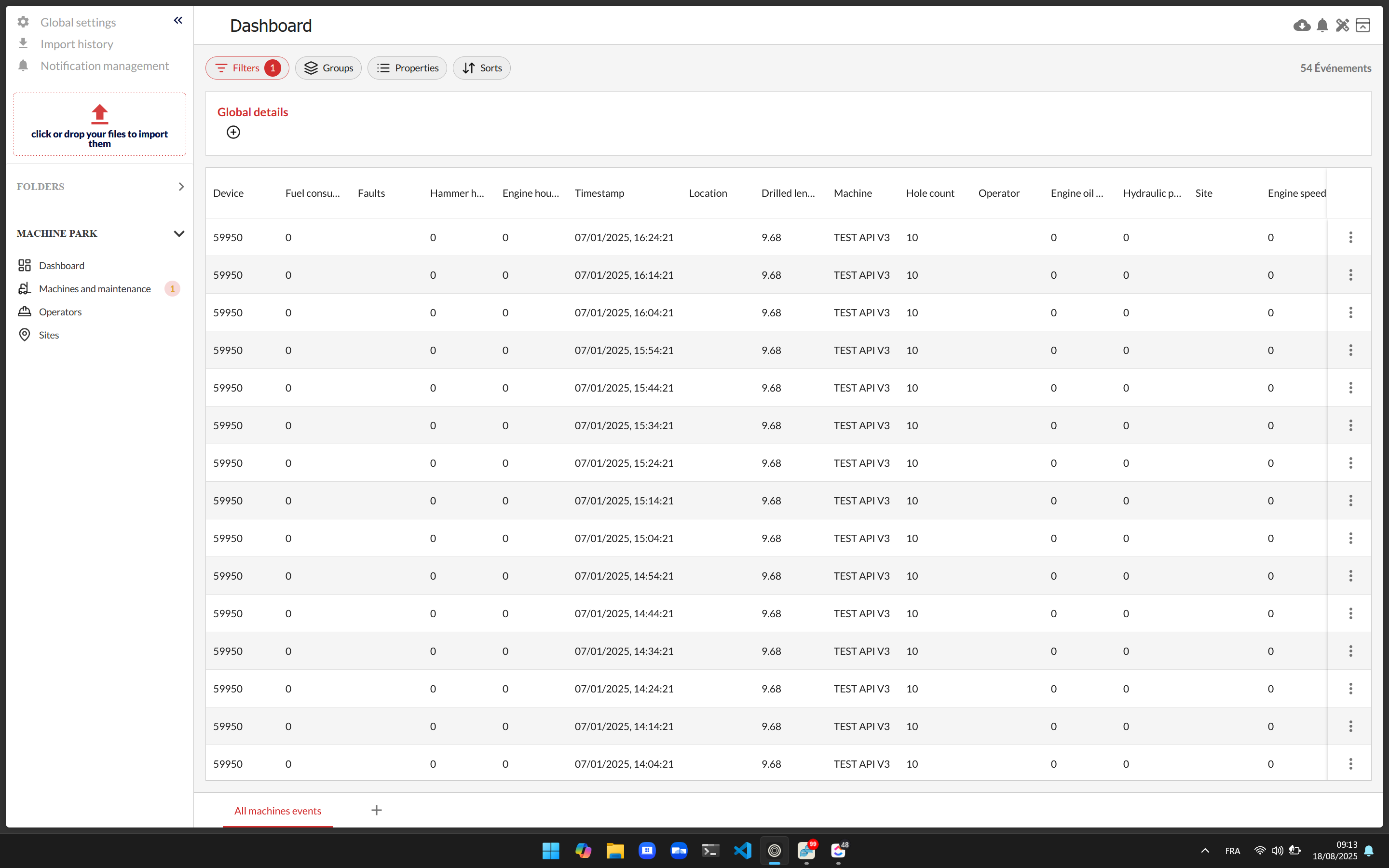Screen dimensions: 1389x868
Task: Toggle the Groups option in the toolbar
Action: point(328,68)
